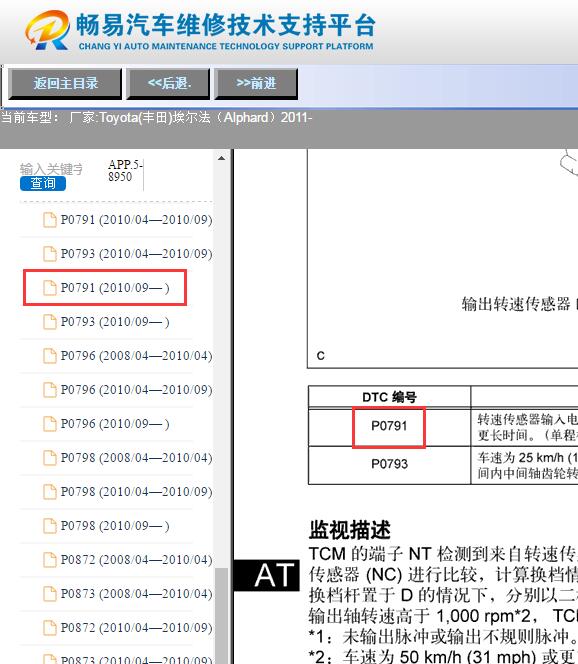
Task: Open page icon for P0873 (2008/04—2010/04)
Action: point(50,594)
